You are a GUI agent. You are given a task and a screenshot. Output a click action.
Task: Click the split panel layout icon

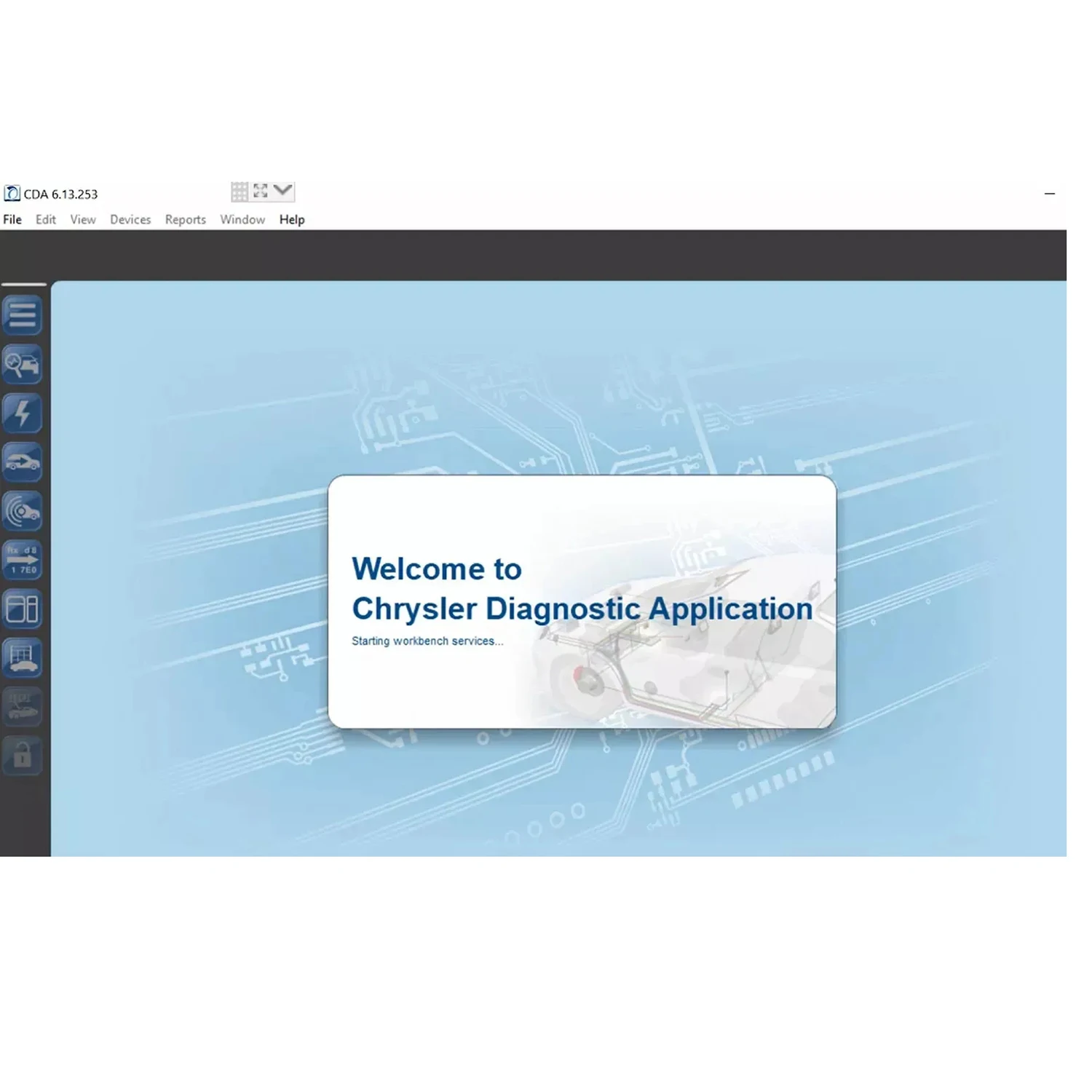tap(23, 609)
